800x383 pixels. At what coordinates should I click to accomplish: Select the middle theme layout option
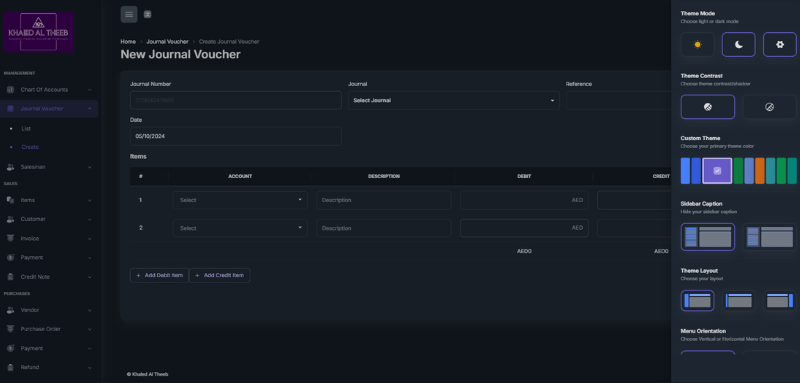739,301
